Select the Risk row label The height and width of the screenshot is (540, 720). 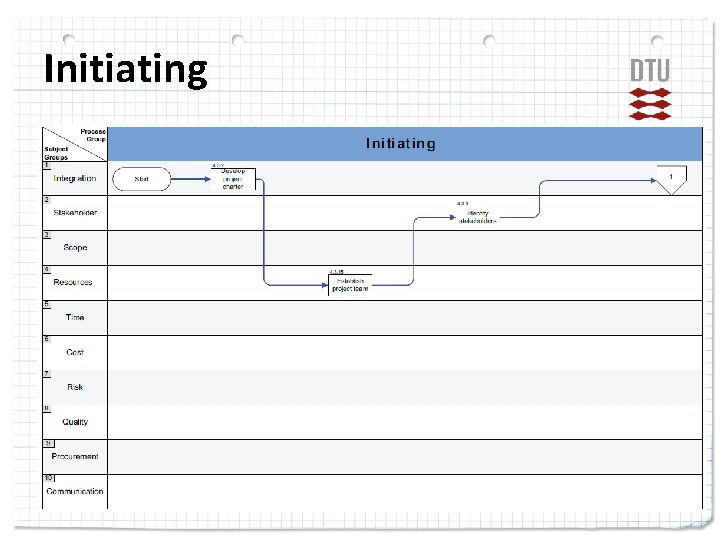tap(75, 387)
